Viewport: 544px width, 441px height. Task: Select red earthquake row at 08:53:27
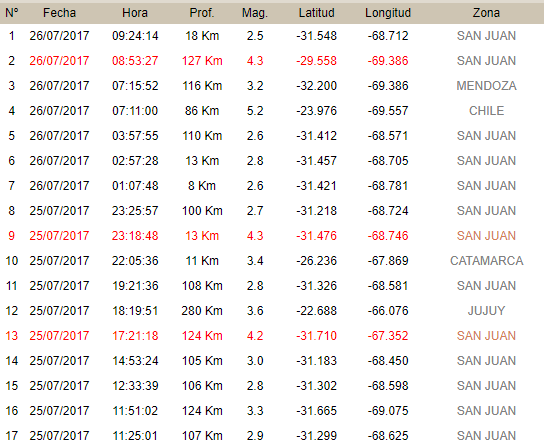[272, 61]
